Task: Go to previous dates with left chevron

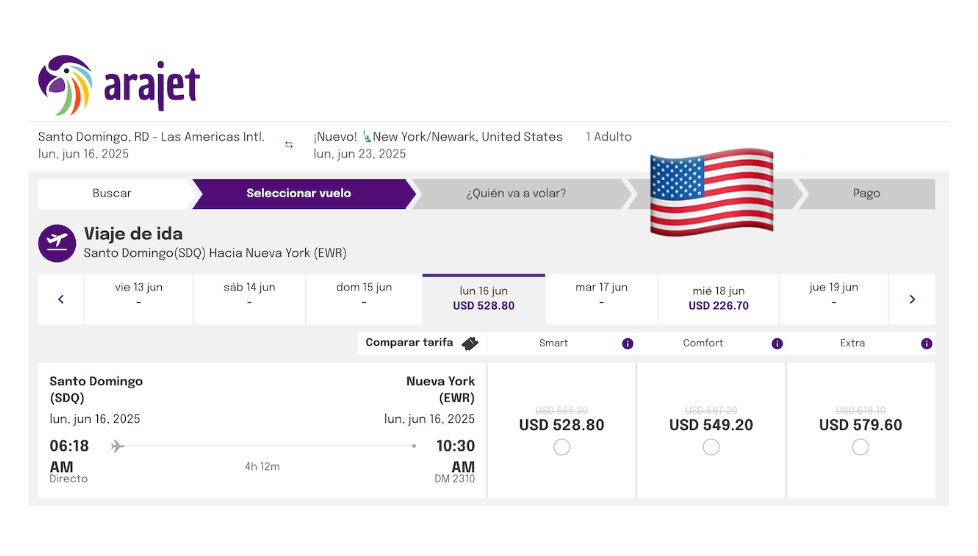Action: 61,300
